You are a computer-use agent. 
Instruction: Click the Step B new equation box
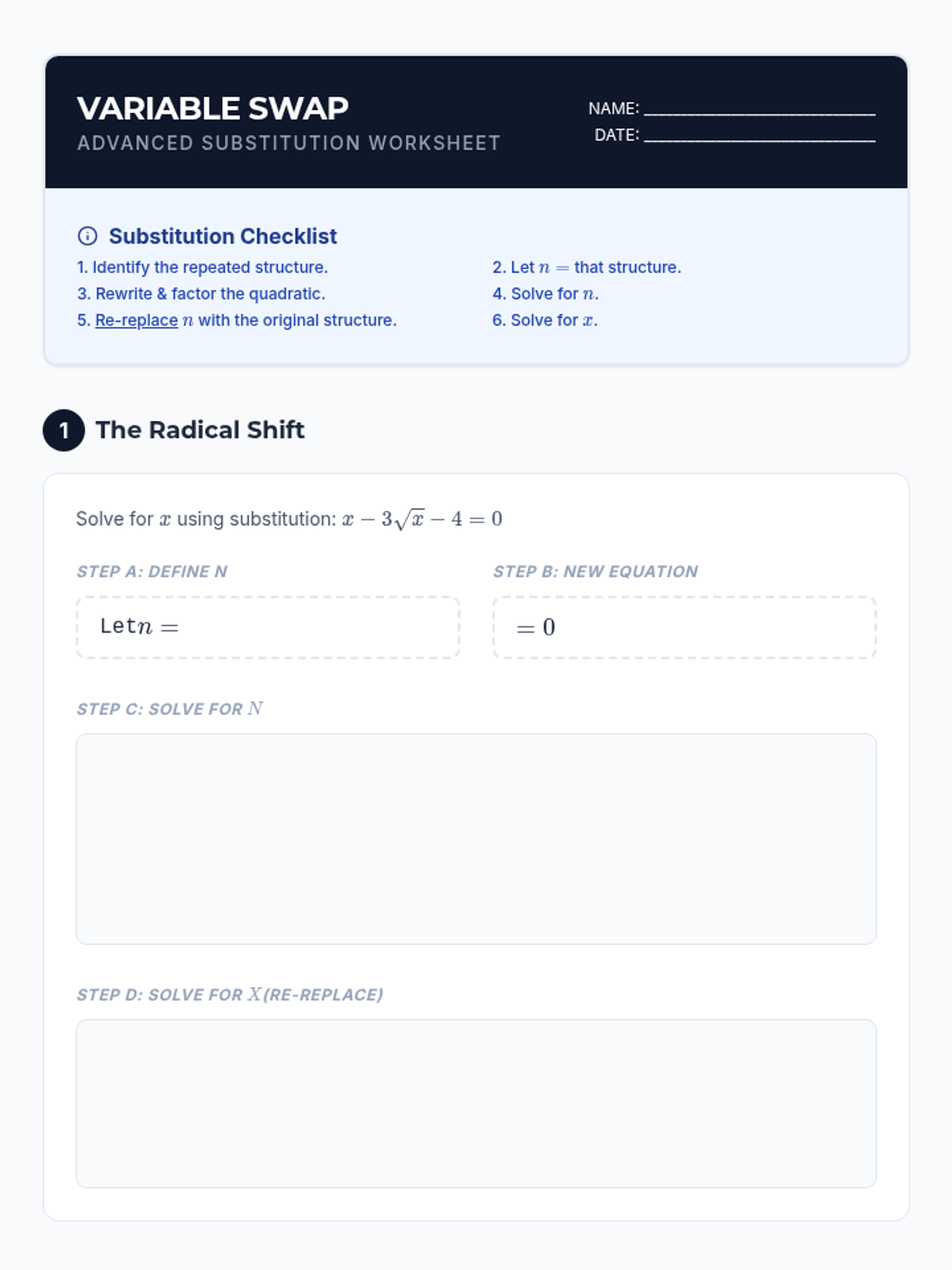[685, 627]
